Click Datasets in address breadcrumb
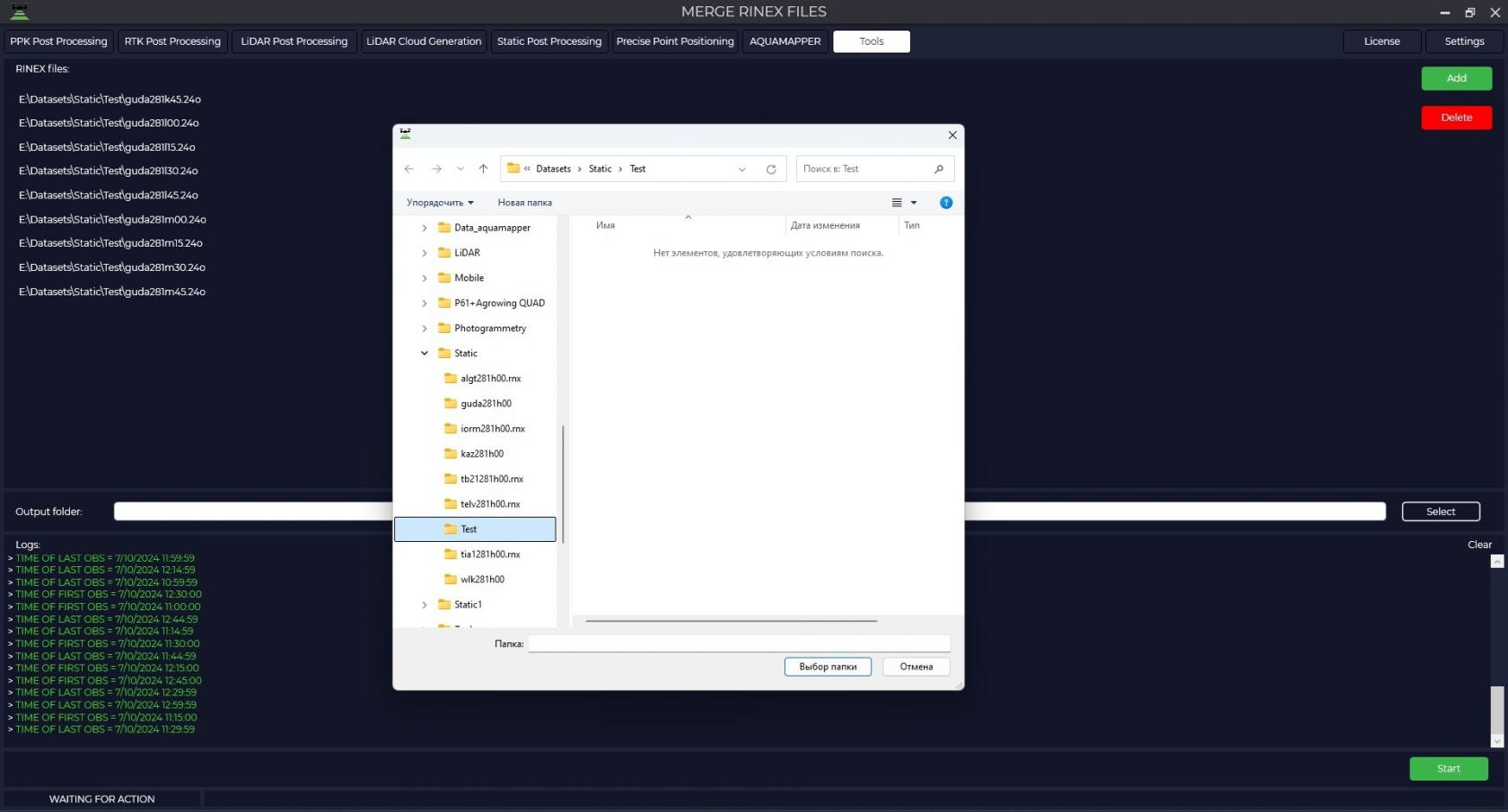 click(554, 169)
